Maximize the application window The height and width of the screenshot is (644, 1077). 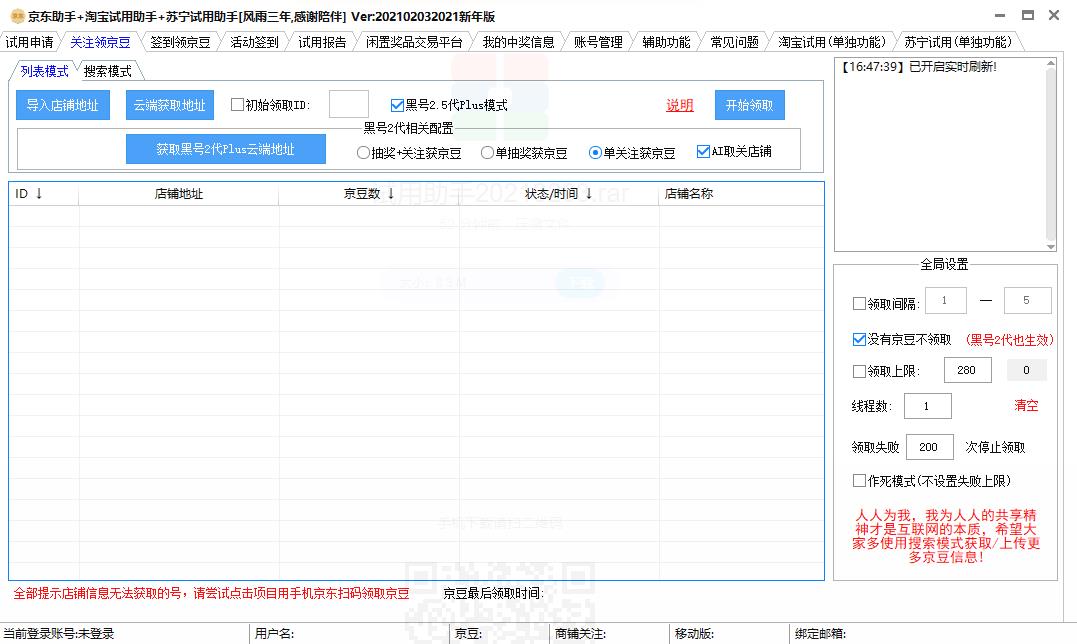coord(1028,15)
